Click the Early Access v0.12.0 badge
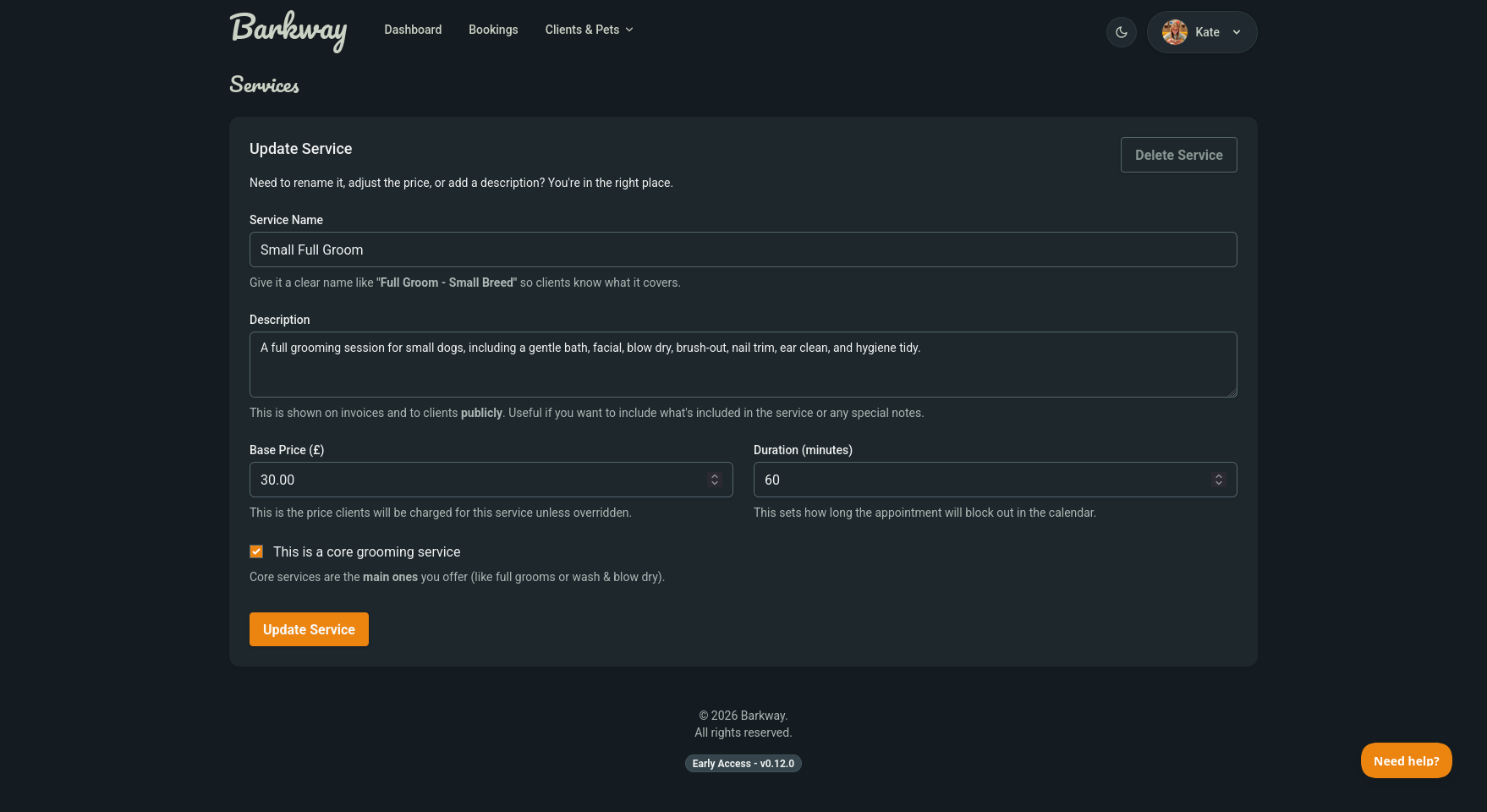Screen dimensions: 1487x812 tap(743, 763)
